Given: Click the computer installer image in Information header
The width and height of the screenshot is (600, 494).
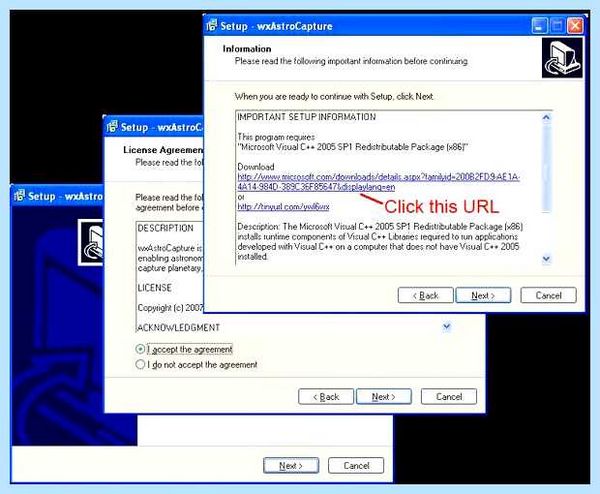Looking at the screenshot, I should 562,58.
